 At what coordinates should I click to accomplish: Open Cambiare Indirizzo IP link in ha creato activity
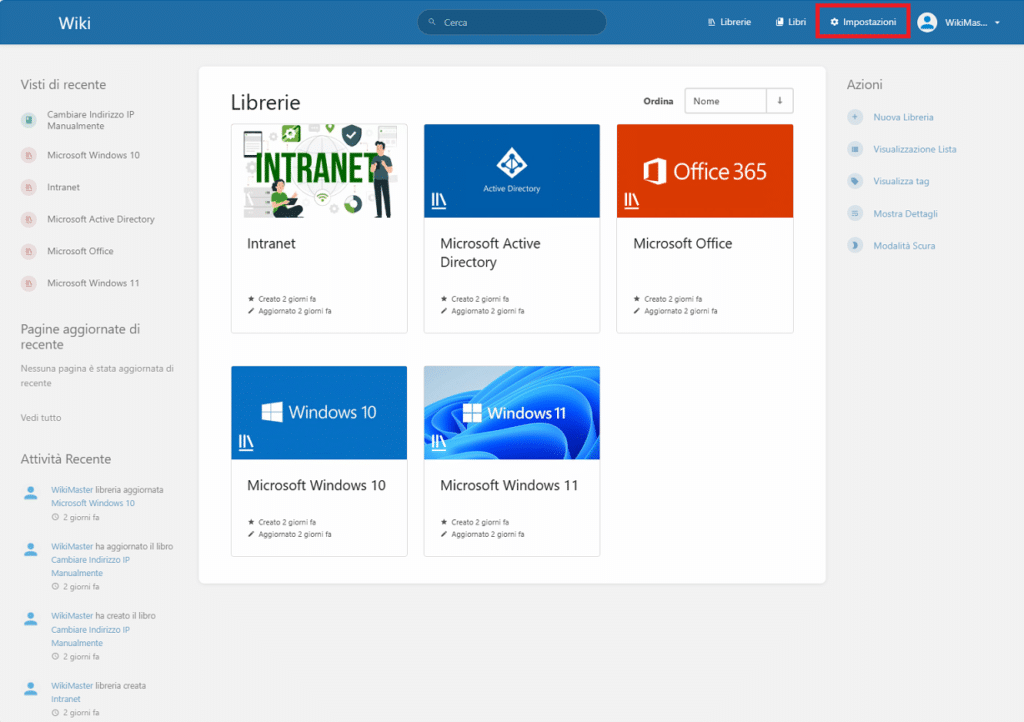click(x=90, y=636)
